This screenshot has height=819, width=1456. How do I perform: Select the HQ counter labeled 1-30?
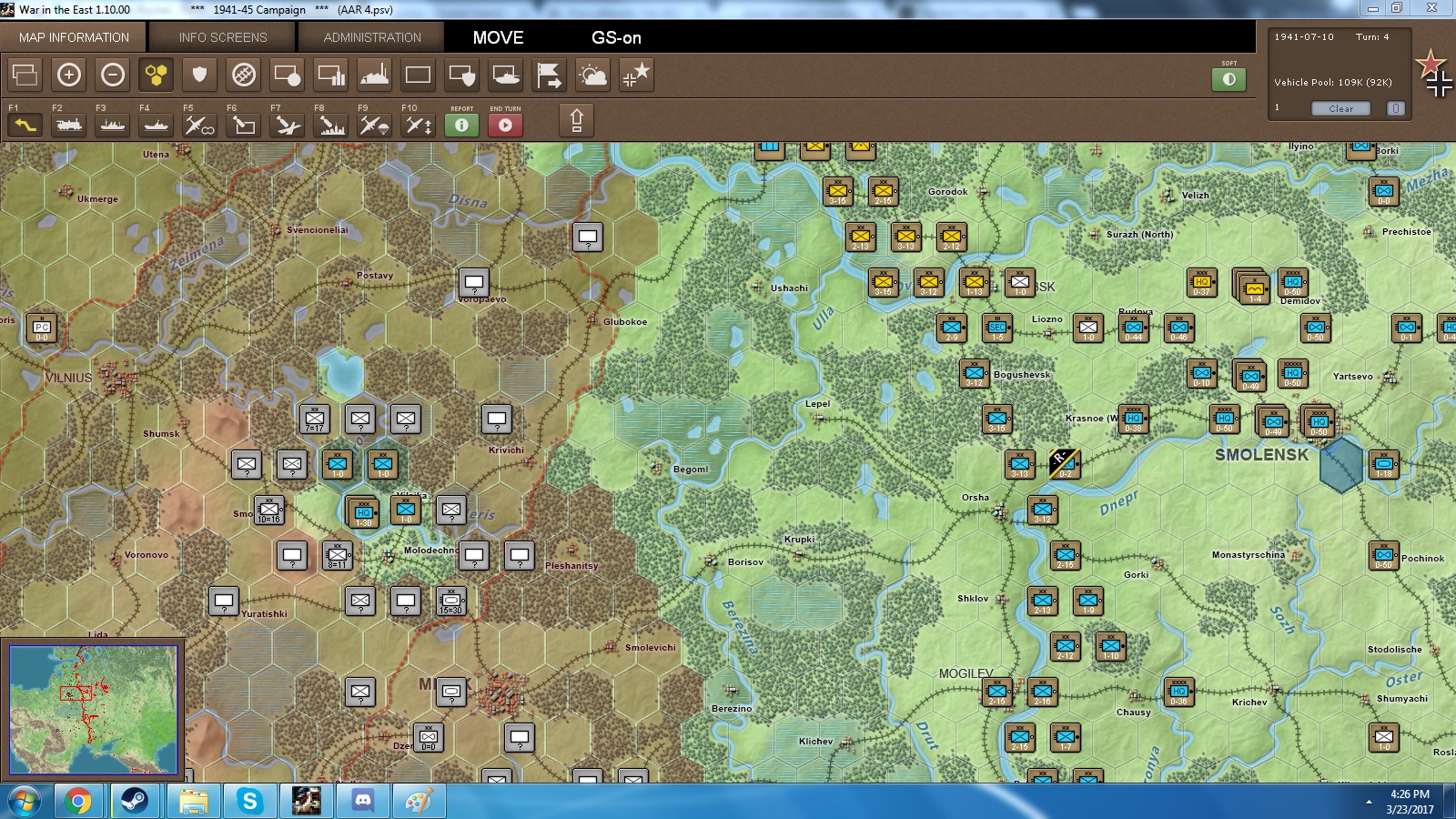(x=363, y=511)
